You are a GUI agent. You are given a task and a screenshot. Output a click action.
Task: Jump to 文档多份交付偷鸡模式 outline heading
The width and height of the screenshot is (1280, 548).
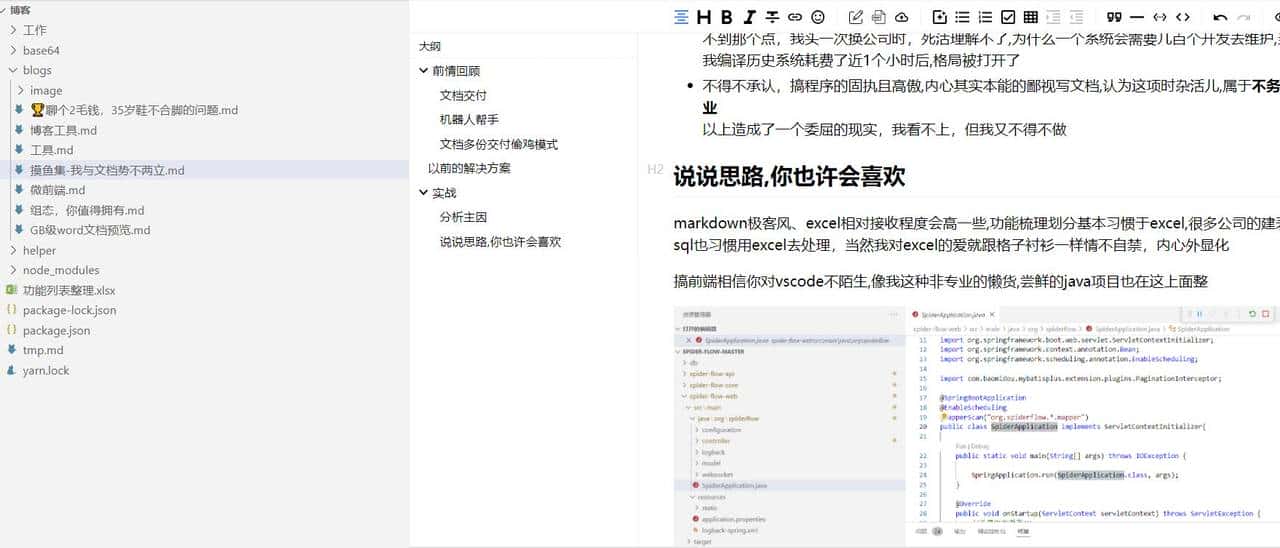pos(498,144)
